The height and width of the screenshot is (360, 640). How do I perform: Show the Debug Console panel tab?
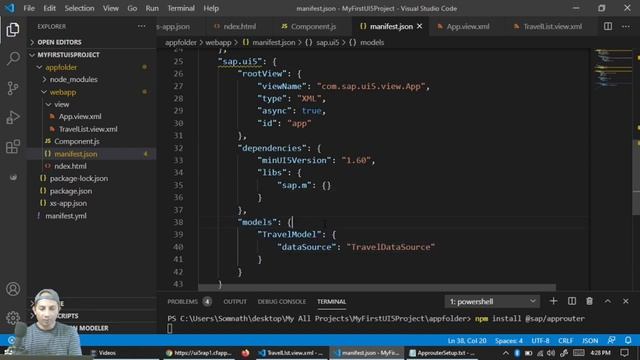pyautogui.click(x=282, y=302)
